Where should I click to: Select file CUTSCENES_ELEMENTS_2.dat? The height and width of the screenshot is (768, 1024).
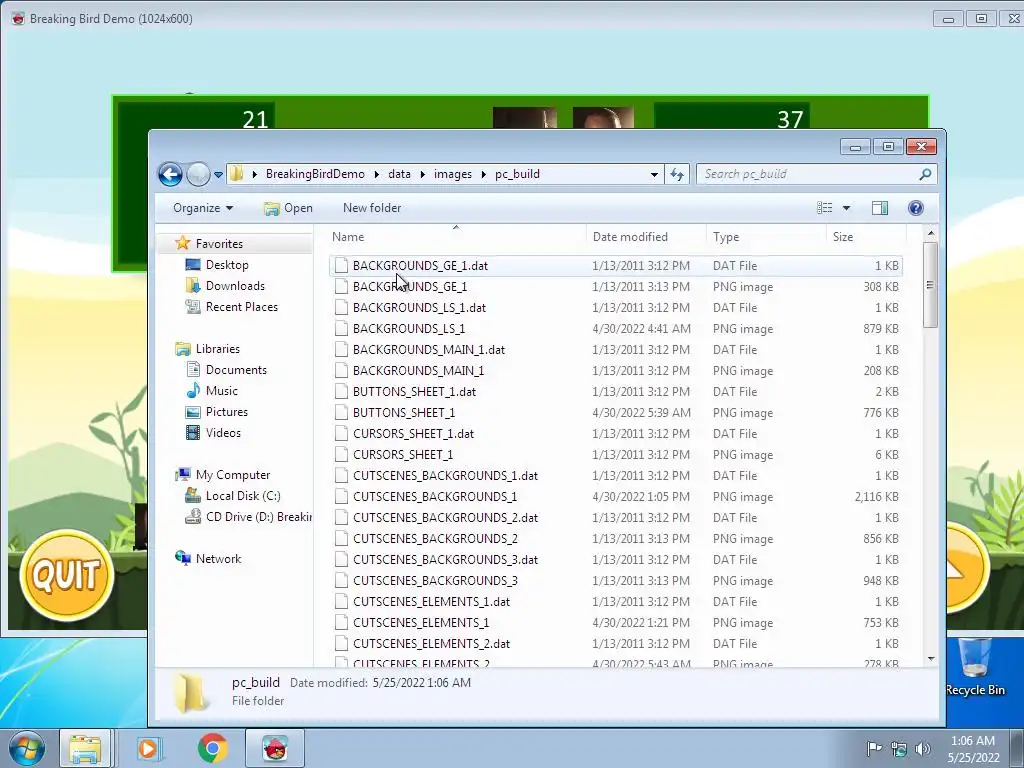(x=431, y=644)
